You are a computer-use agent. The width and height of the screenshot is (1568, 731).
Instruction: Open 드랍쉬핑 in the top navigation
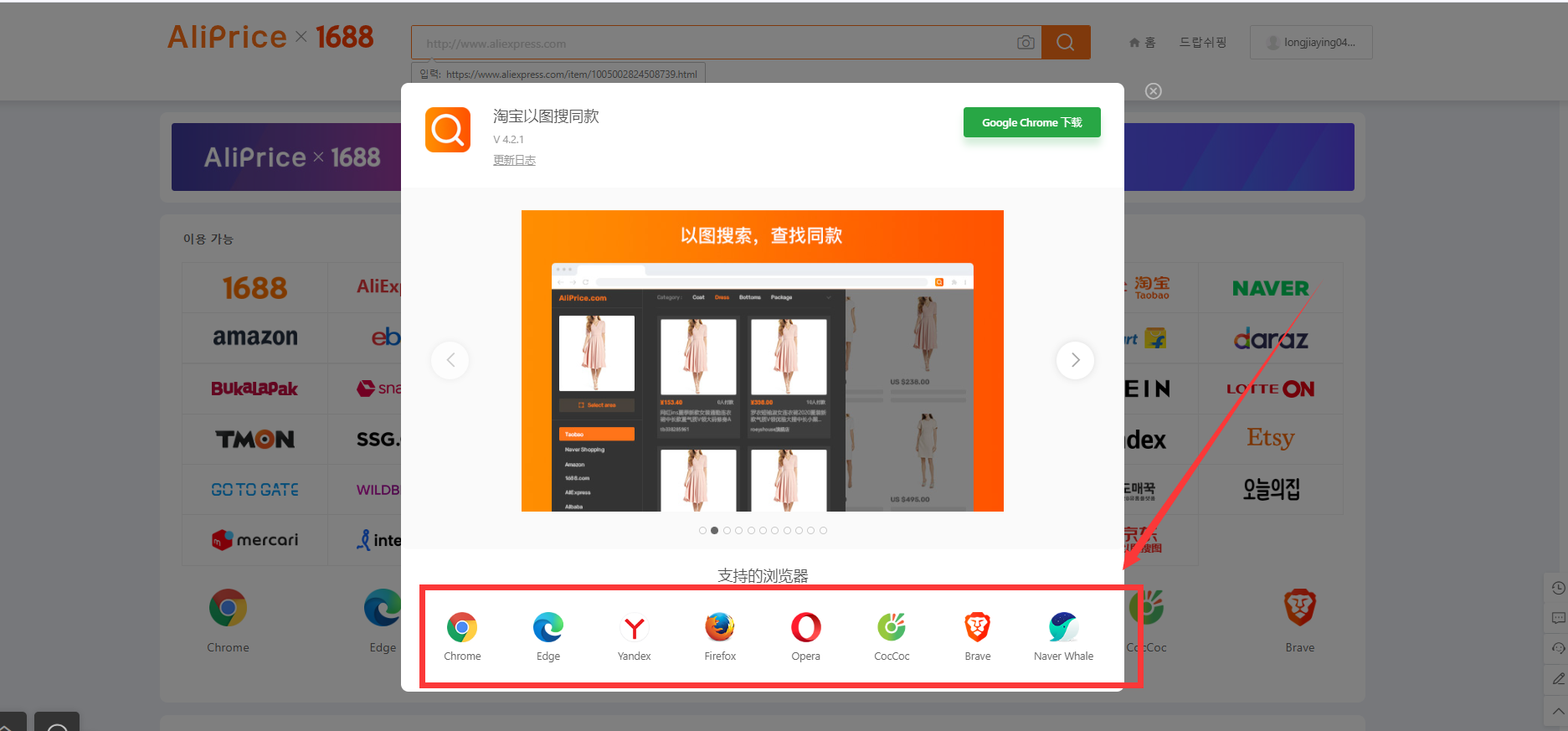[x=1203, y=42]
